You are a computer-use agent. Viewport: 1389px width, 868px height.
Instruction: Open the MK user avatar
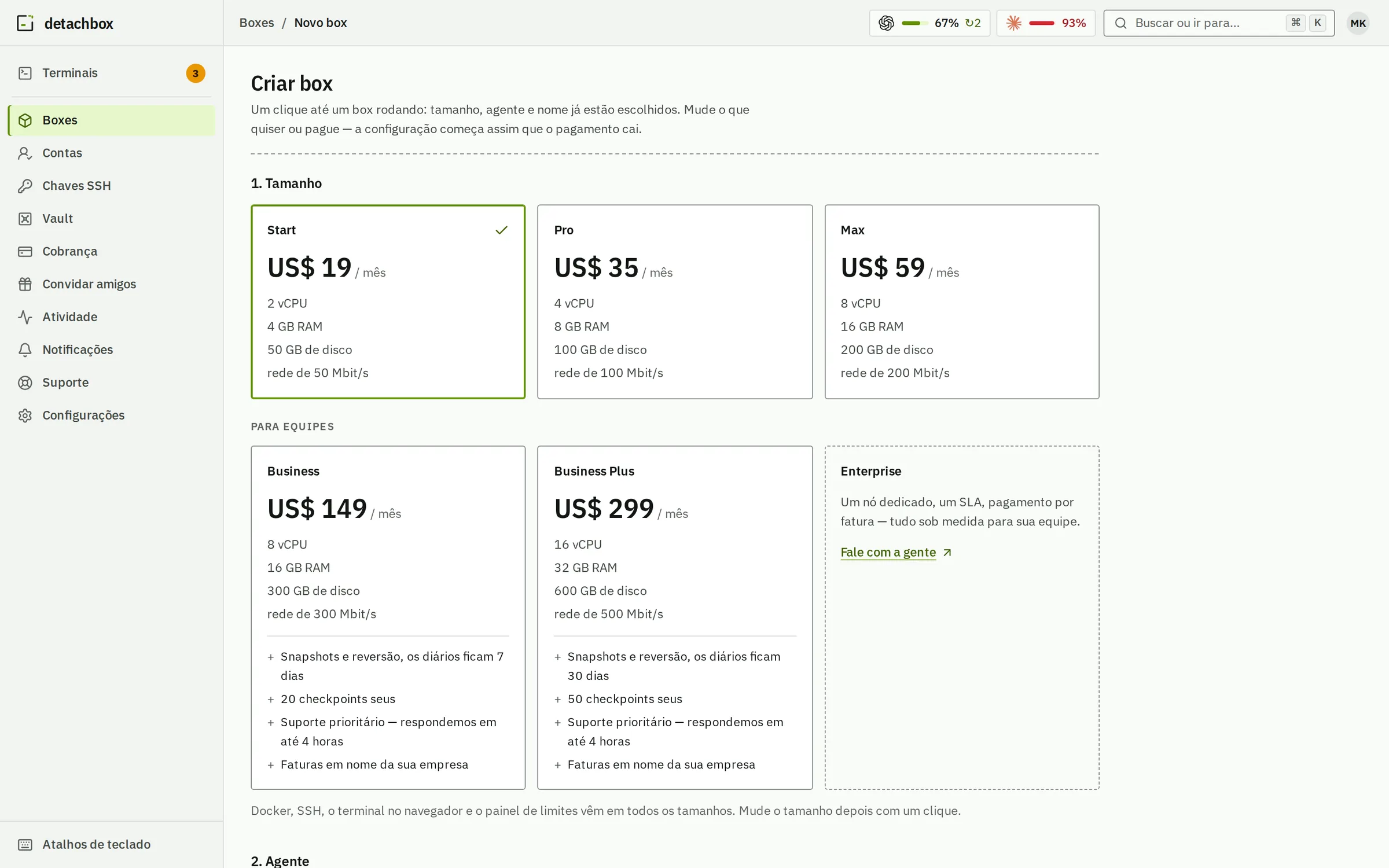point(1358,23)
